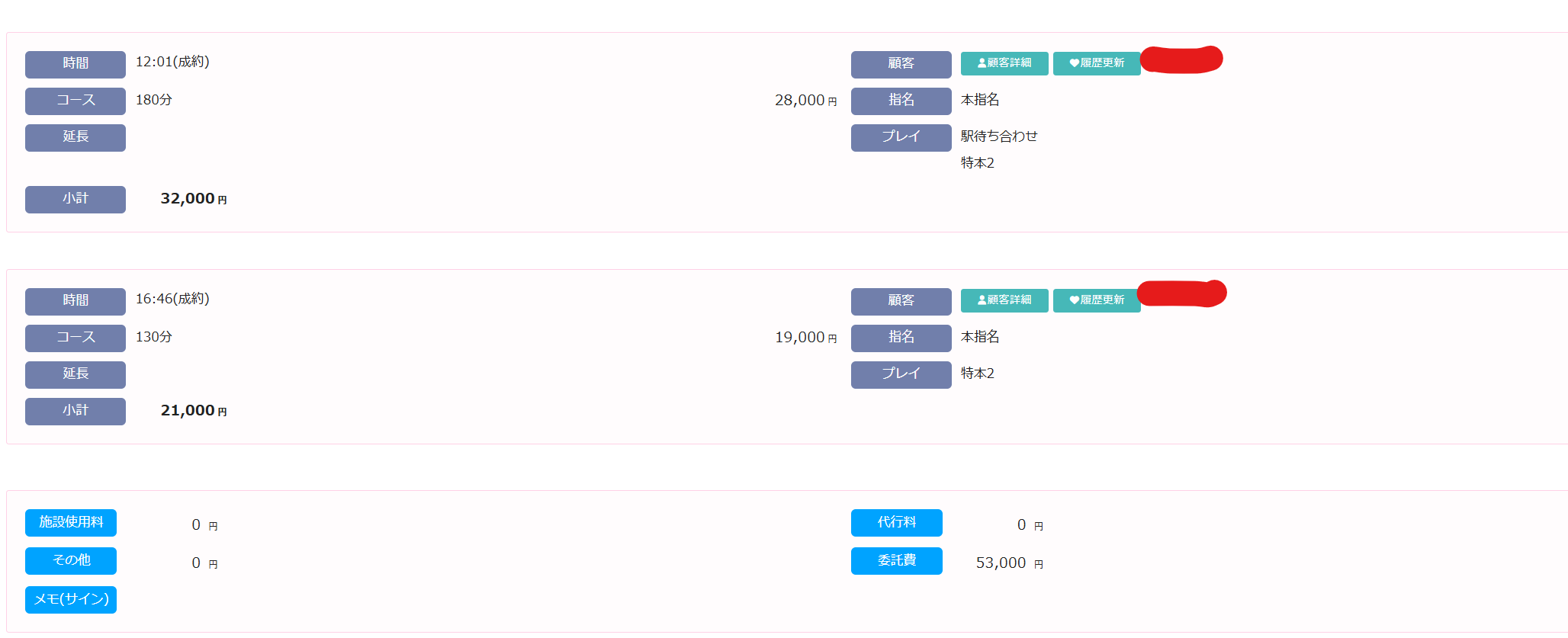This screenshot has width=1568, height=638.
Task: Click the その他 fee label
Action: click(x=71, y=561)
